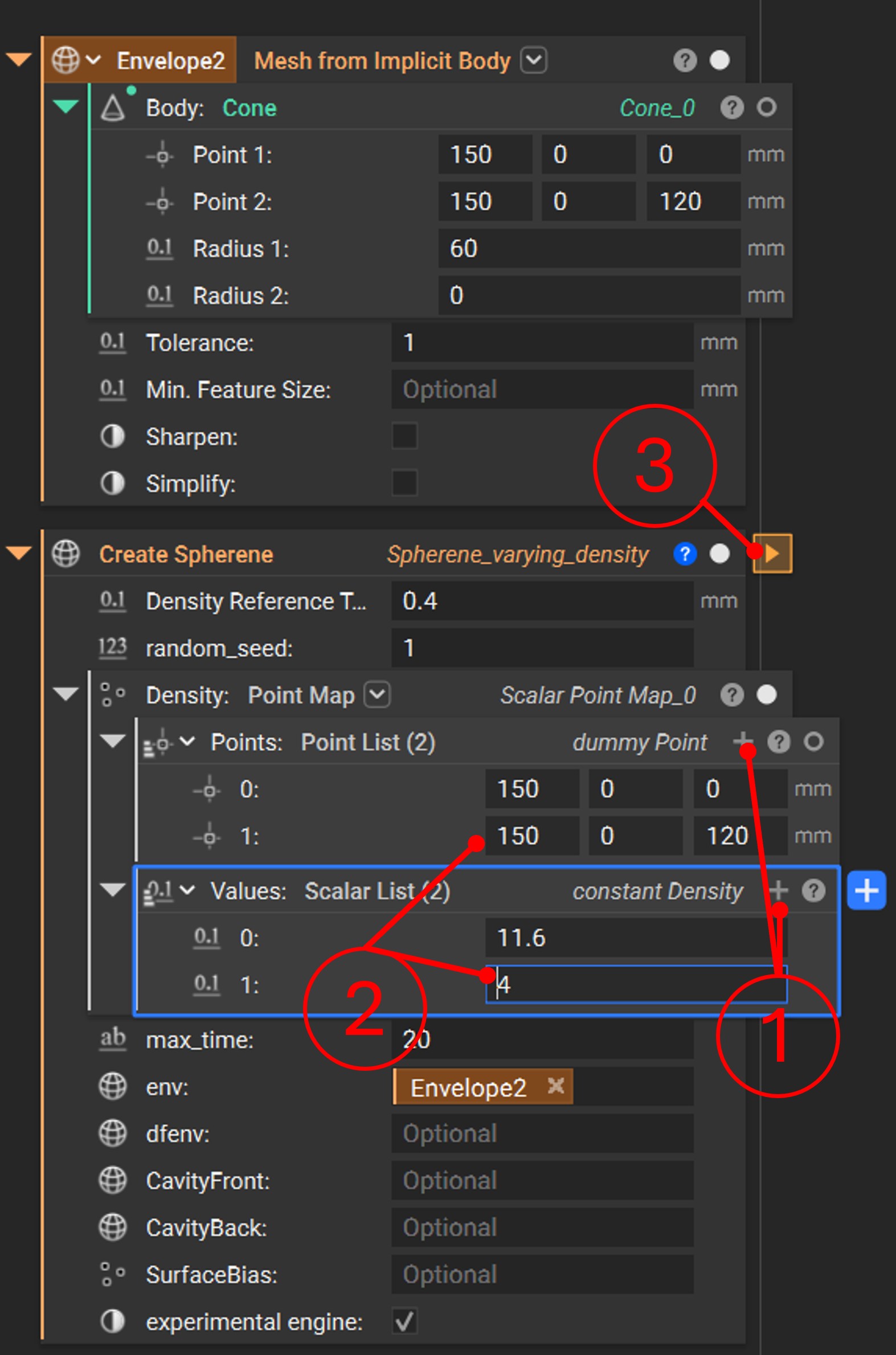Click the cone icon next to Body
The width and height of the screenshot is (896, 1355).
tap(113, 108)
